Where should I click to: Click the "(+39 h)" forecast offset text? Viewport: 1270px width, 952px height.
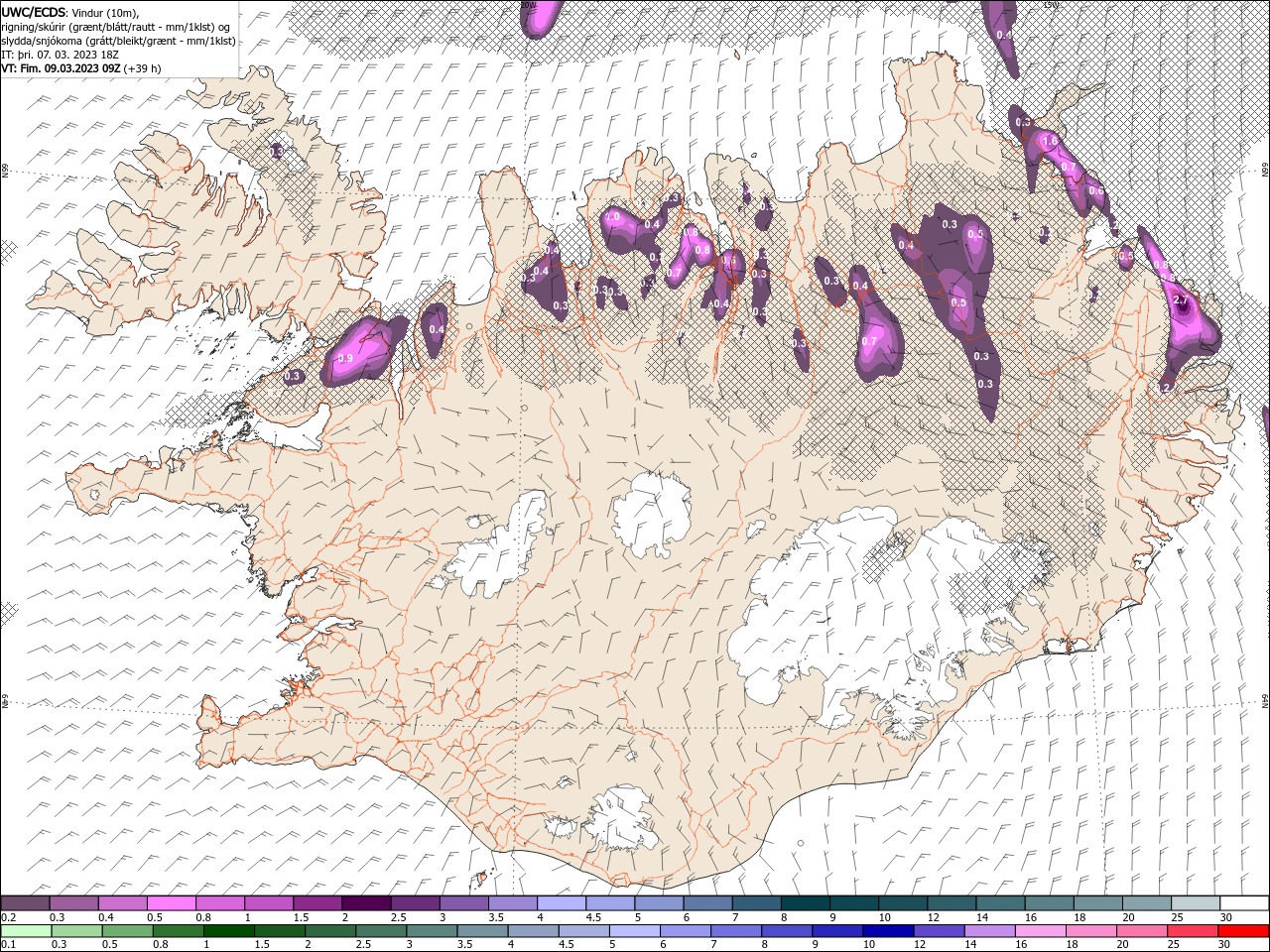[x=143, y=68]
